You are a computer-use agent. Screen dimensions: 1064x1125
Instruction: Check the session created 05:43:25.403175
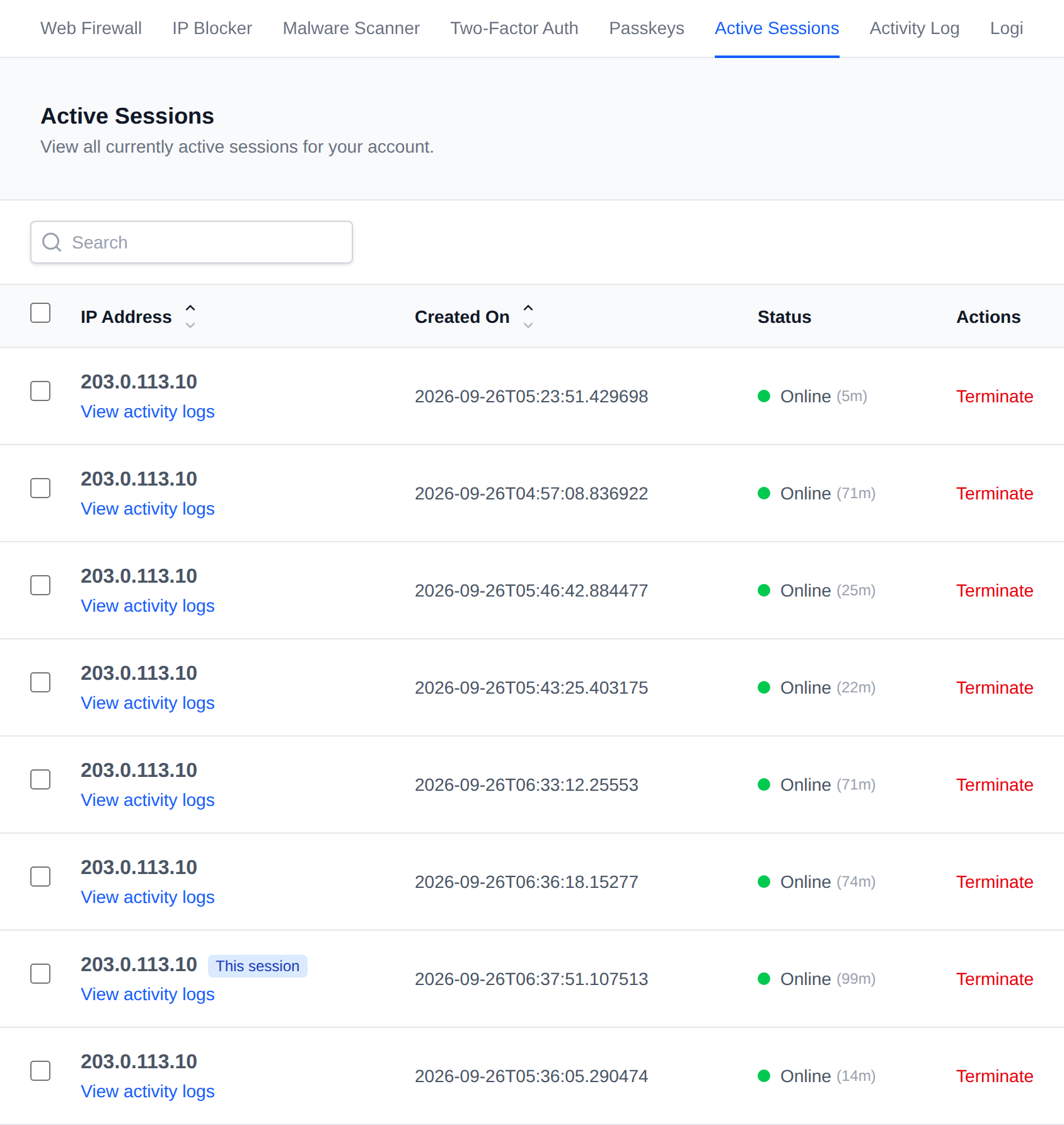pos(40,682)
